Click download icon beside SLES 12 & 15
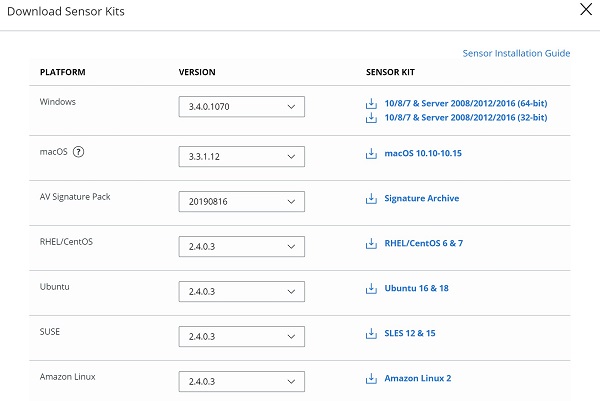600x401 pixels. point(371,334)
